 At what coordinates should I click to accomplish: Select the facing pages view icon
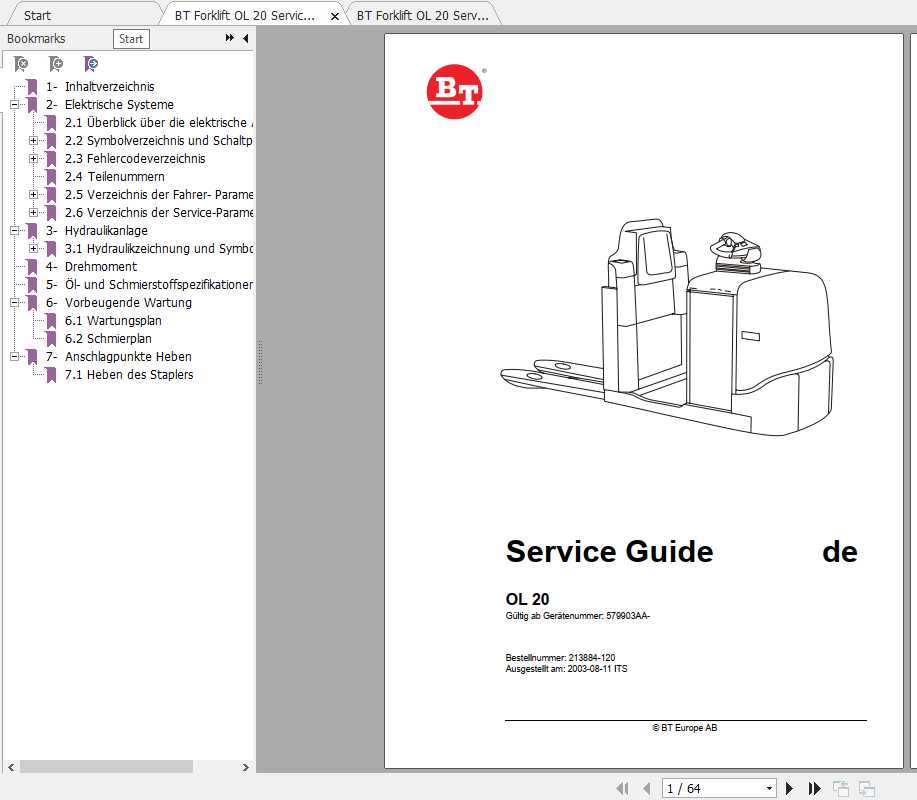[866, 788]
